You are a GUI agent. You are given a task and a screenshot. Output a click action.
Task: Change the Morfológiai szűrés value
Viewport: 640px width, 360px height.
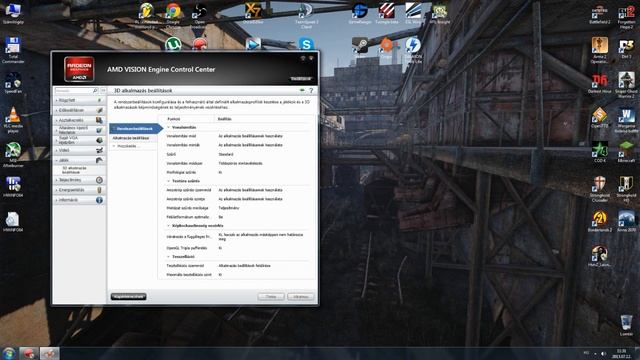[x=220, y=172]
